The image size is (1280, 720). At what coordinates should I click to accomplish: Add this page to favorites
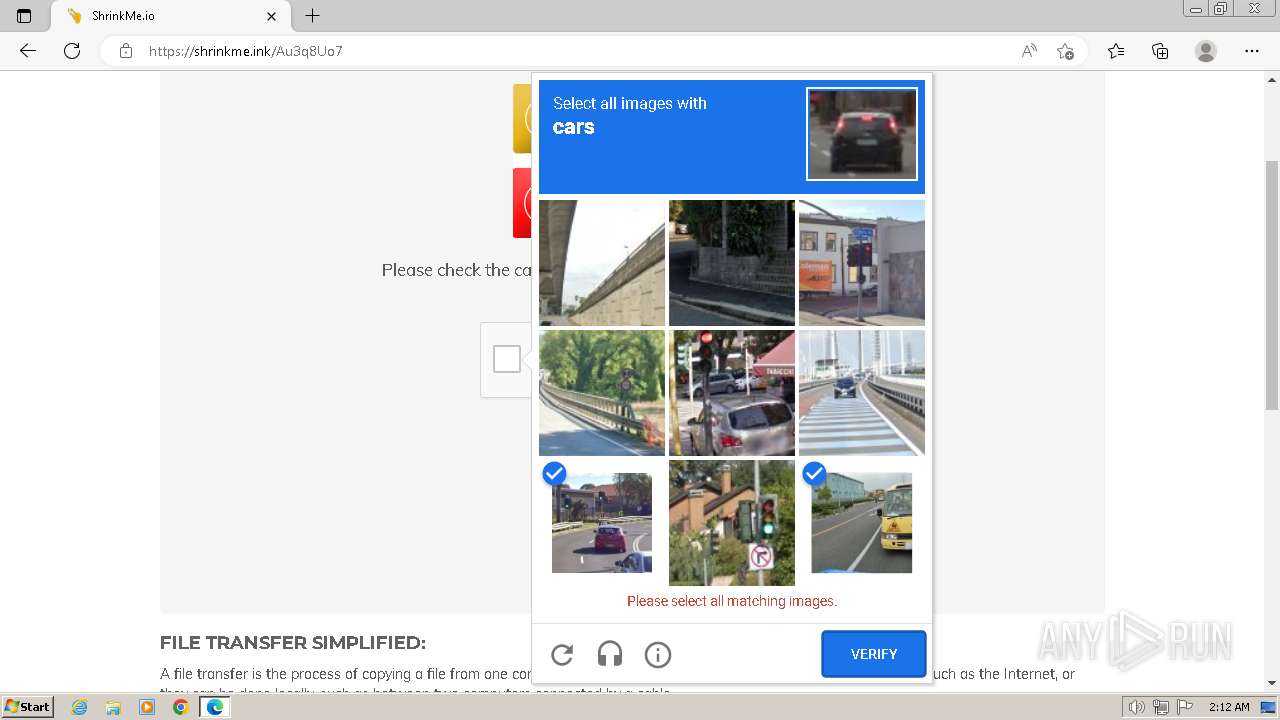[x=1066, y=51]
